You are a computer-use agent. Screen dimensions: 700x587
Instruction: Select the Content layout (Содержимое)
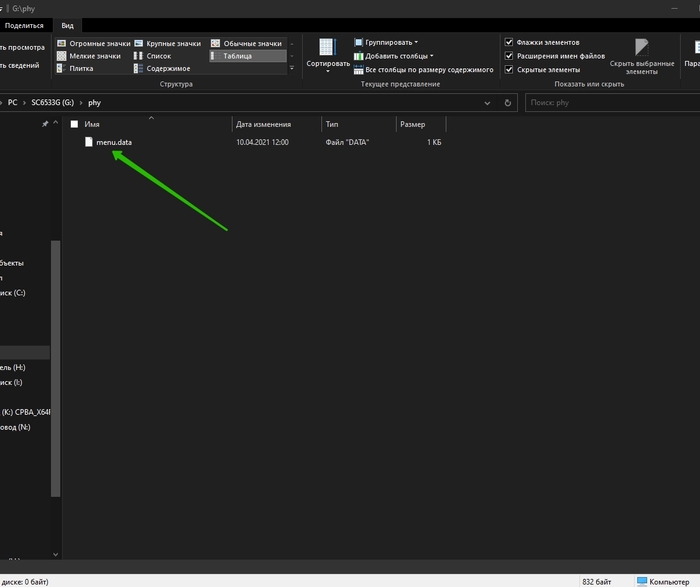[x=162, y=68]
